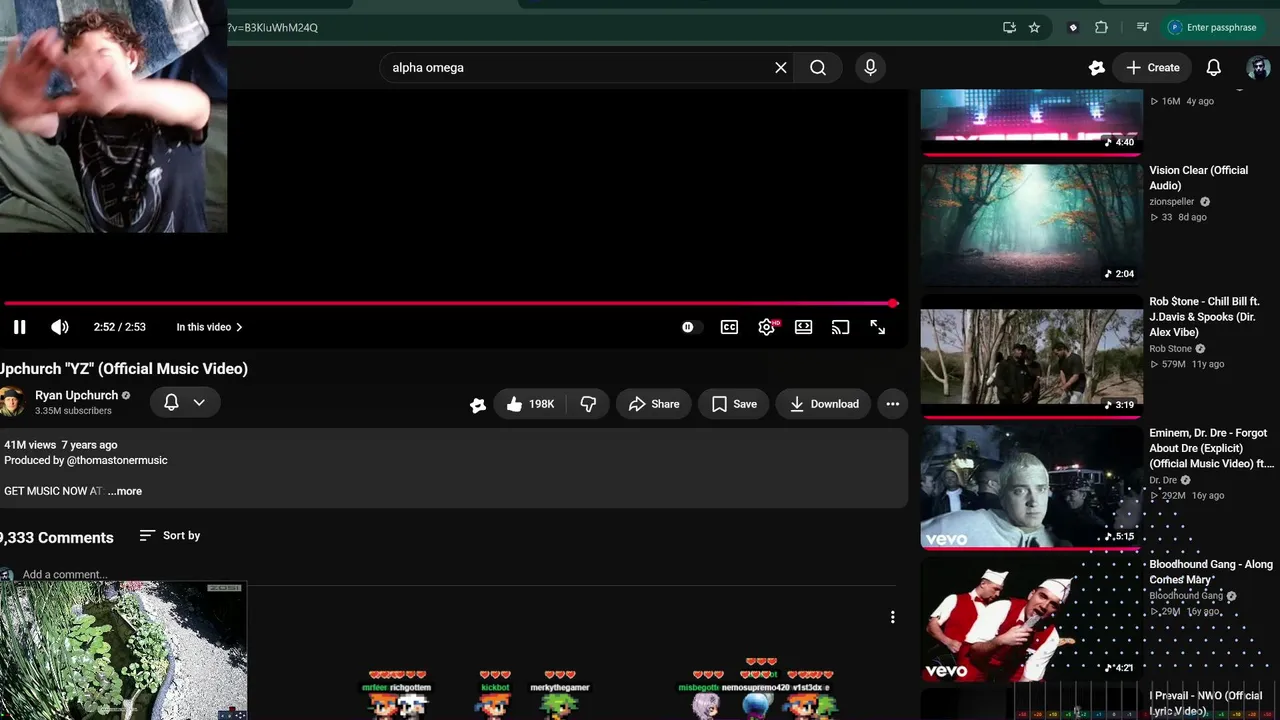Open the zionspeller channel
This screenshot has width=1280, height=720.
point(1172,202)
